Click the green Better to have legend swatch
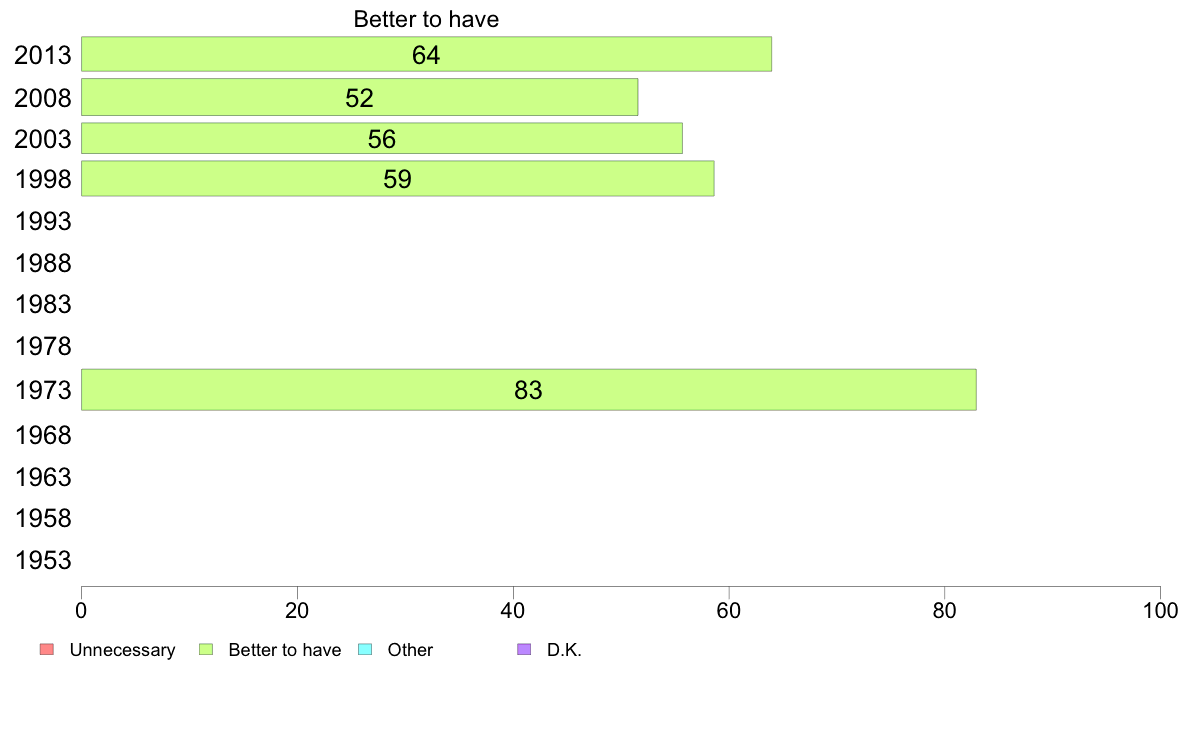1188x736 pixels. 205,650
